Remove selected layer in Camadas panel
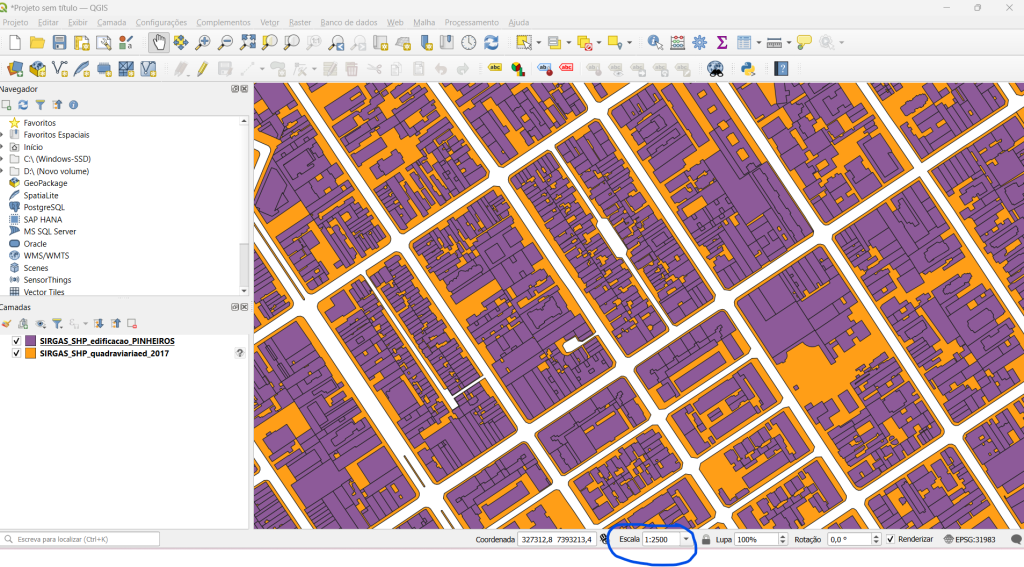The height and width of the screenshot is (567, 1024). tap(132, 323)
